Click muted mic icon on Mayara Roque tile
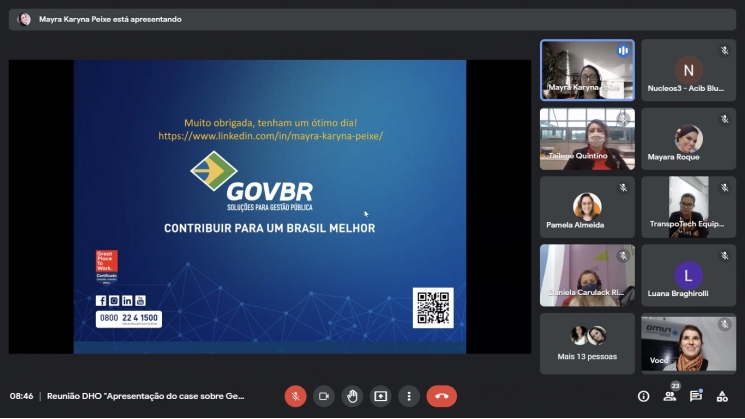Viewport: 745px width, 419px height. [x=725, y=119]
